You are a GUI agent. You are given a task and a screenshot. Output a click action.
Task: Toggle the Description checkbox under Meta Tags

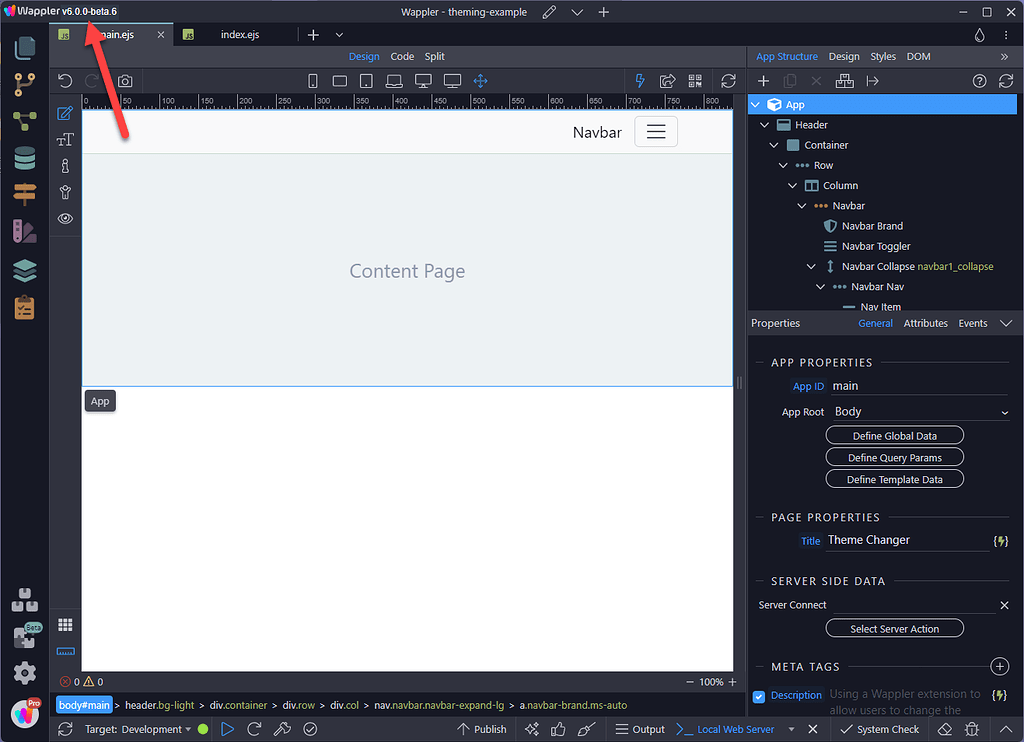click(x=757, y=695)
